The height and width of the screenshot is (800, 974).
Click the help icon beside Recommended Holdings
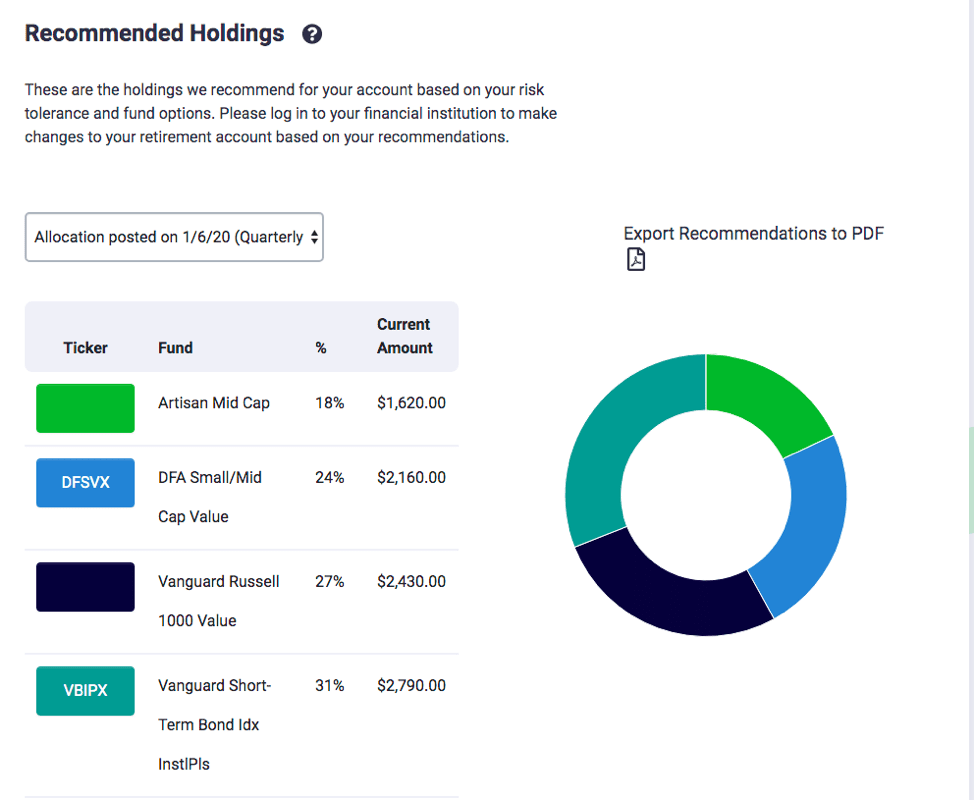[311, 33]
